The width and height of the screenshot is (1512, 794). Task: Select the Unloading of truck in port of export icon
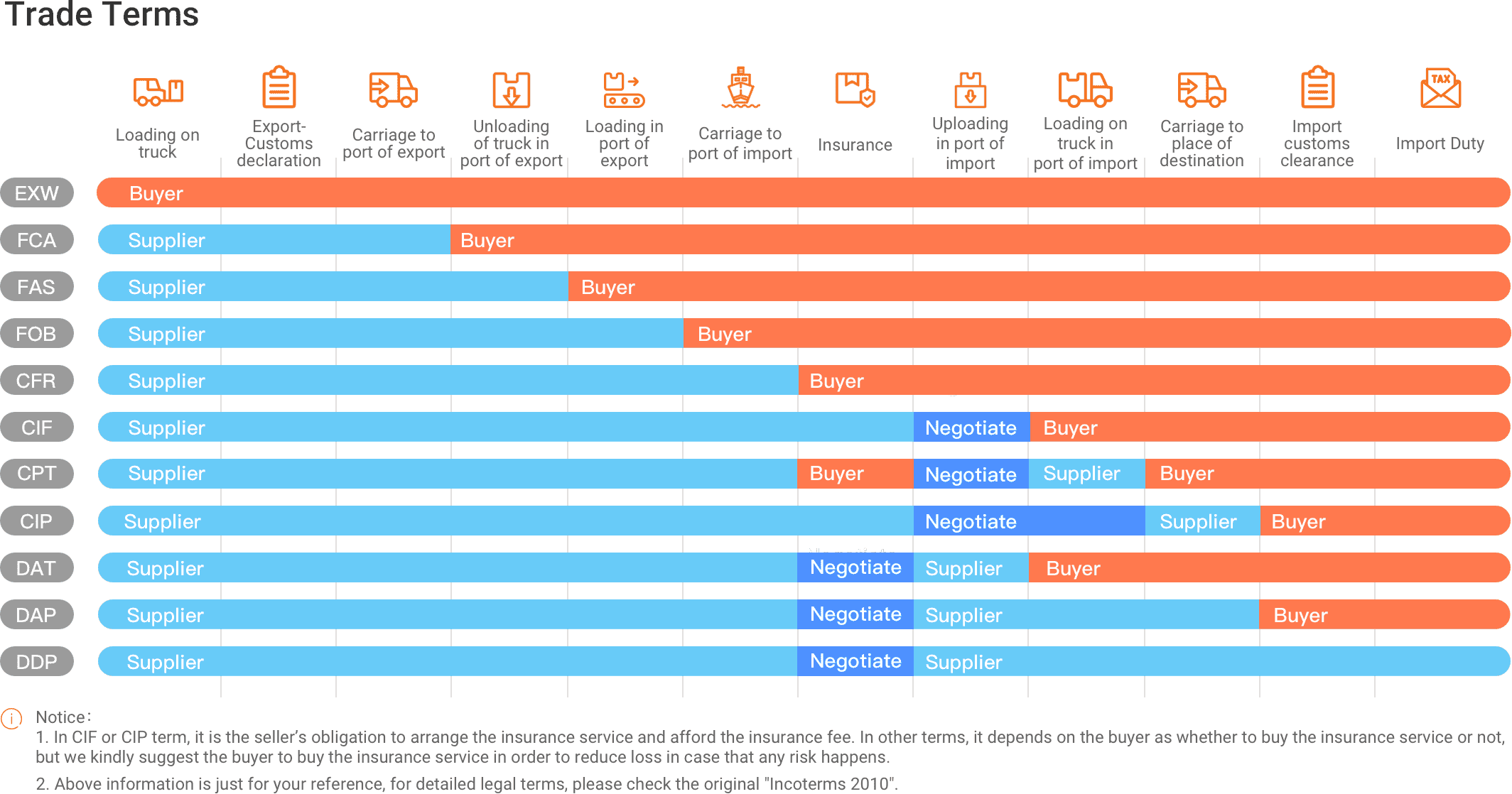tap(499, 90)
